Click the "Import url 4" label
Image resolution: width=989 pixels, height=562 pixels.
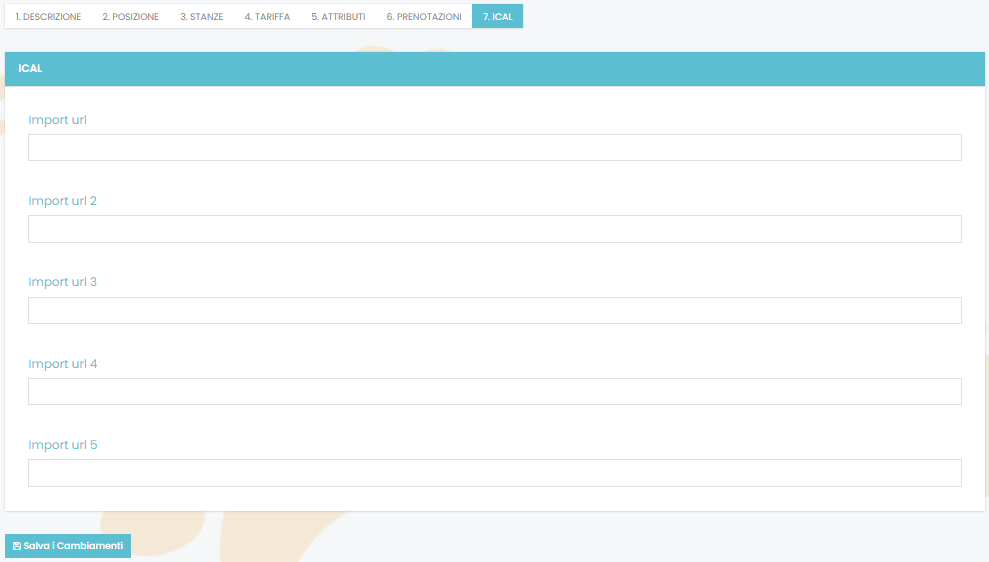pos(62,364)
